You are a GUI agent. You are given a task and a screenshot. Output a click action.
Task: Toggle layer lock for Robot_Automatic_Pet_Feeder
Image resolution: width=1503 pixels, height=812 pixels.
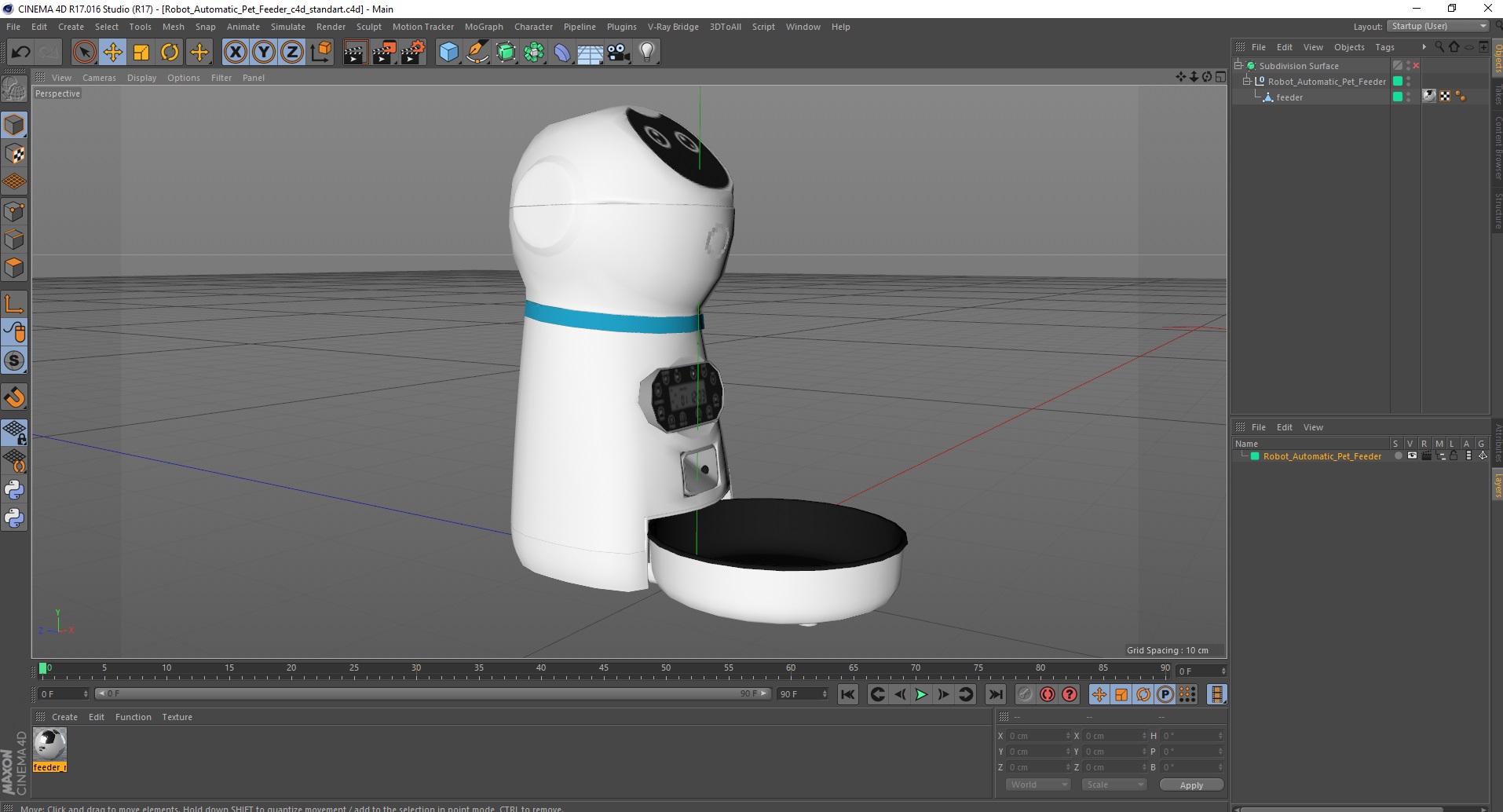(x=1454, y=456)
